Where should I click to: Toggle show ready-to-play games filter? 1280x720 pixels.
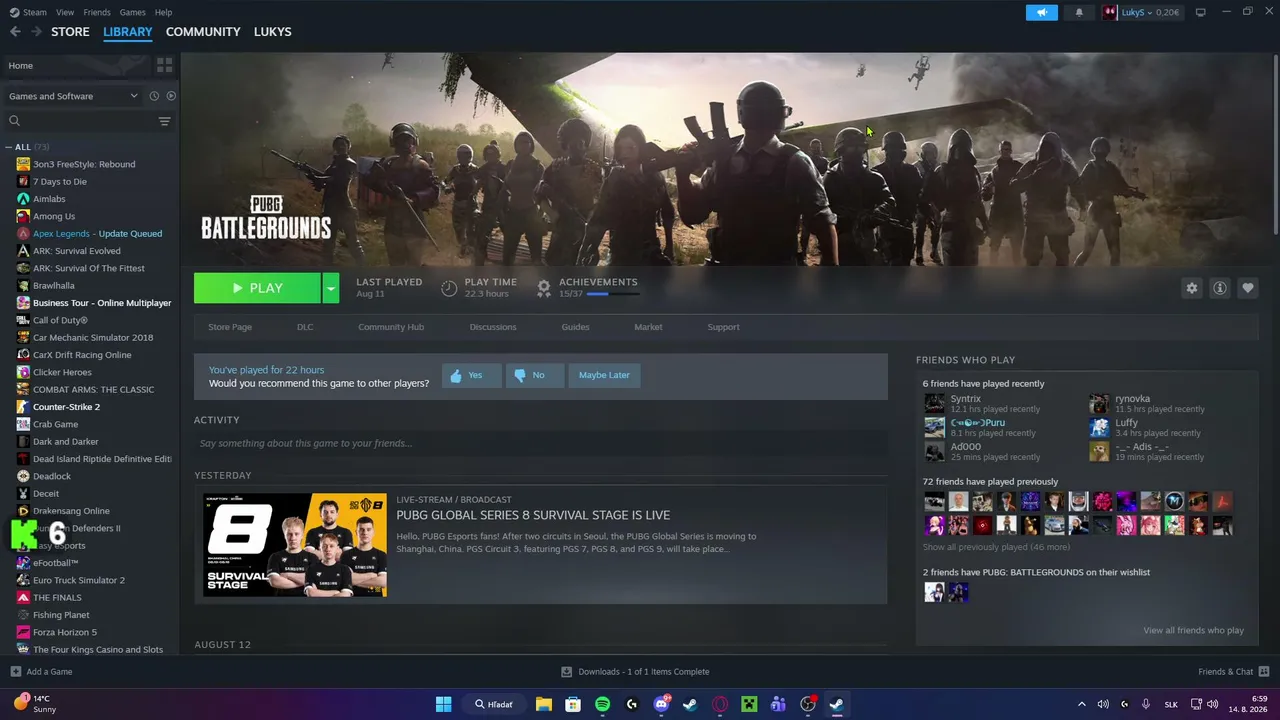[171, 96]
